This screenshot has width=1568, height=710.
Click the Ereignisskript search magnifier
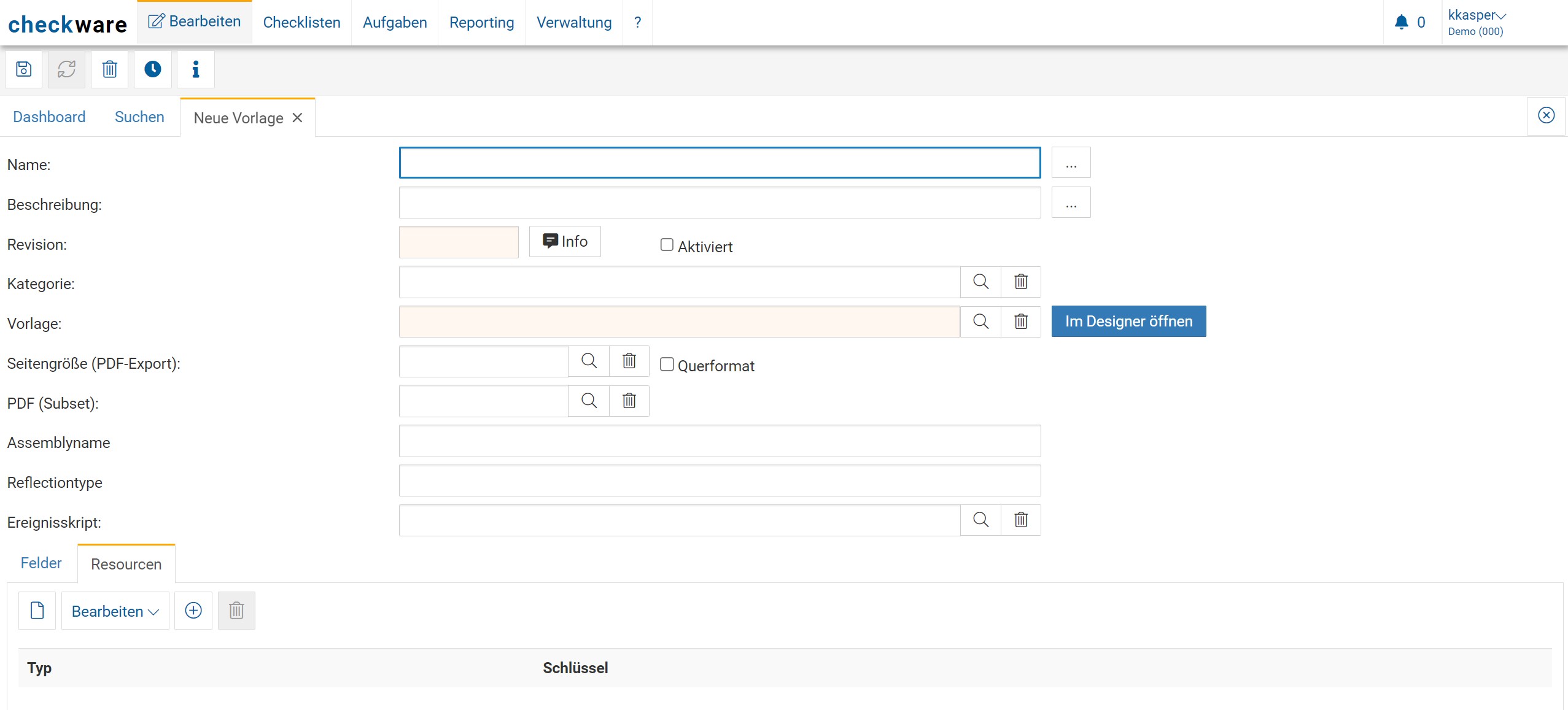tap(980, 520)
